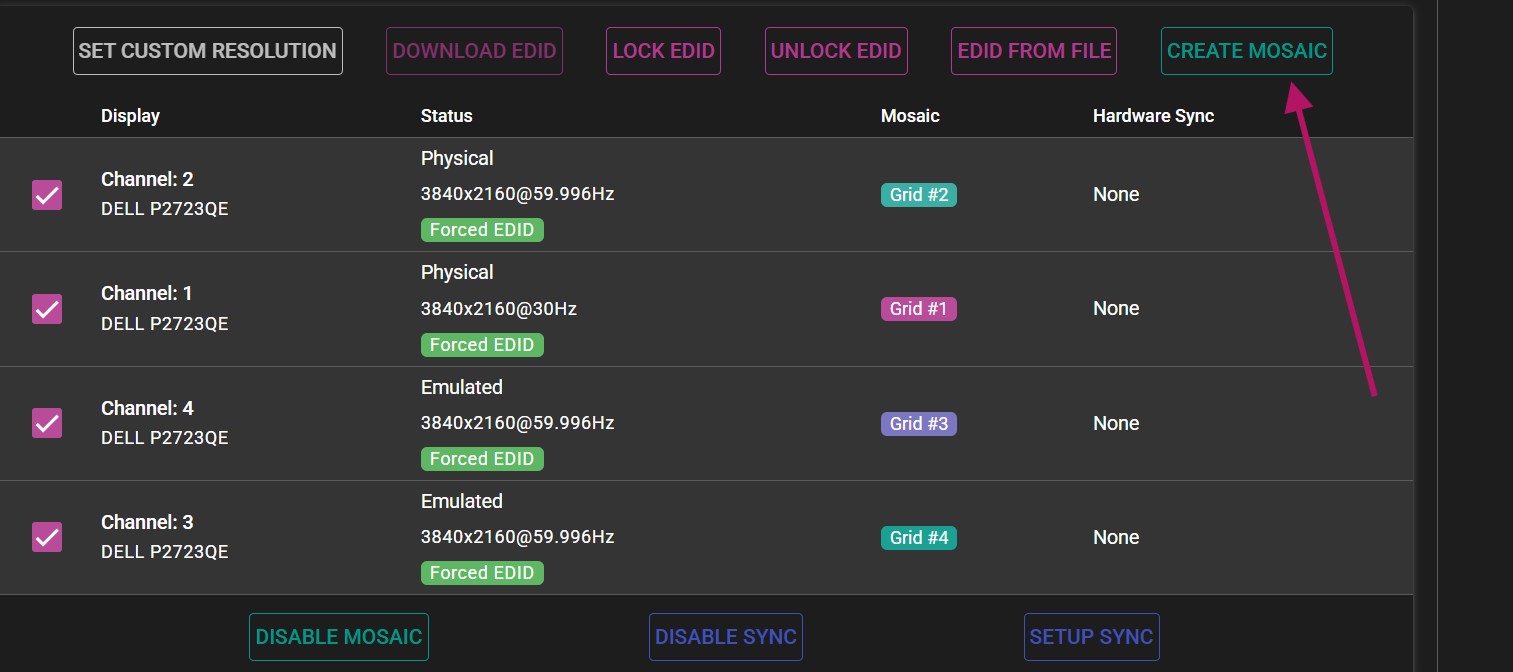Click the Disable Sync button
Viewport: 1513px width, 672px height.
725,637
